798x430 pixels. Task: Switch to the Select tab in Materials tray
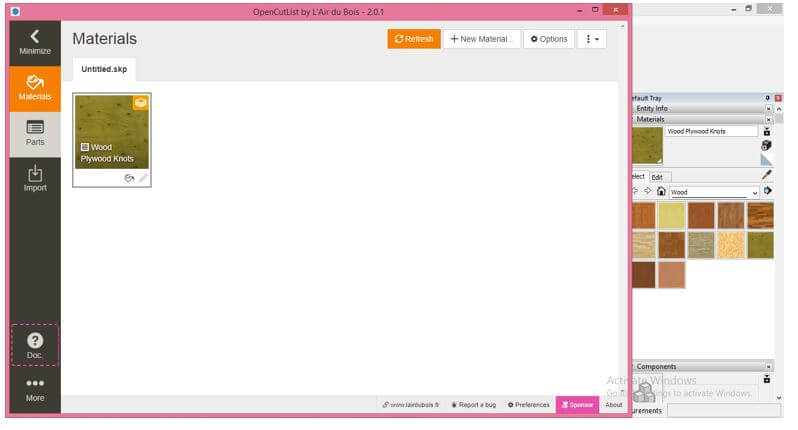click(639, 177)
